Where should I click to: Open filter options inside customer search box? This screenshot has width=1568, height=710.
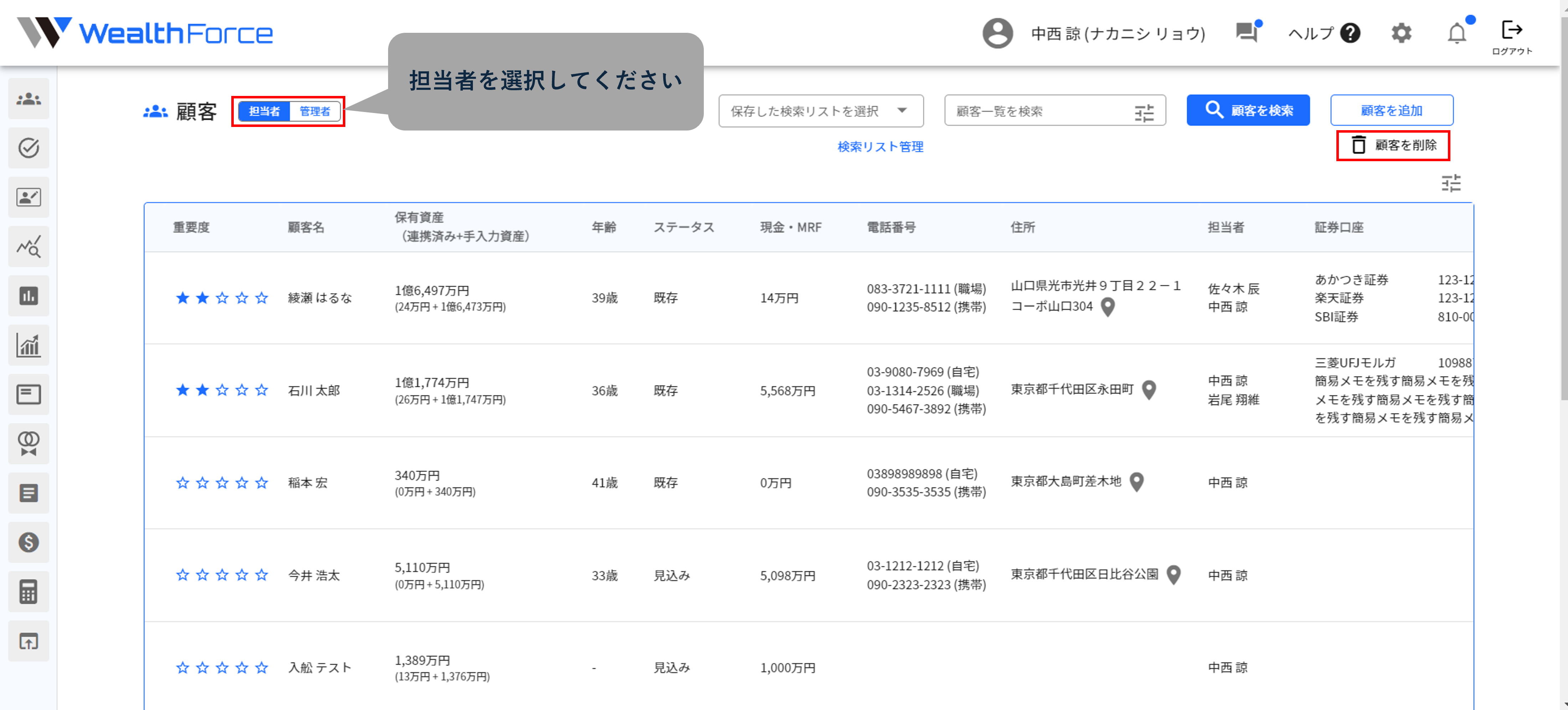click(1144, 113)
